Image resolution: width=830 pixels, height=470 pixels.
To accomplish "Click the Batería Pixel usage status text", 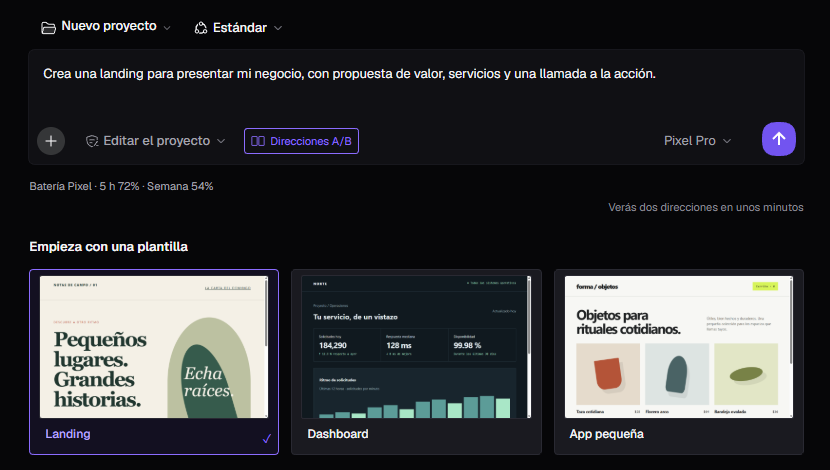I will point(121,186).
